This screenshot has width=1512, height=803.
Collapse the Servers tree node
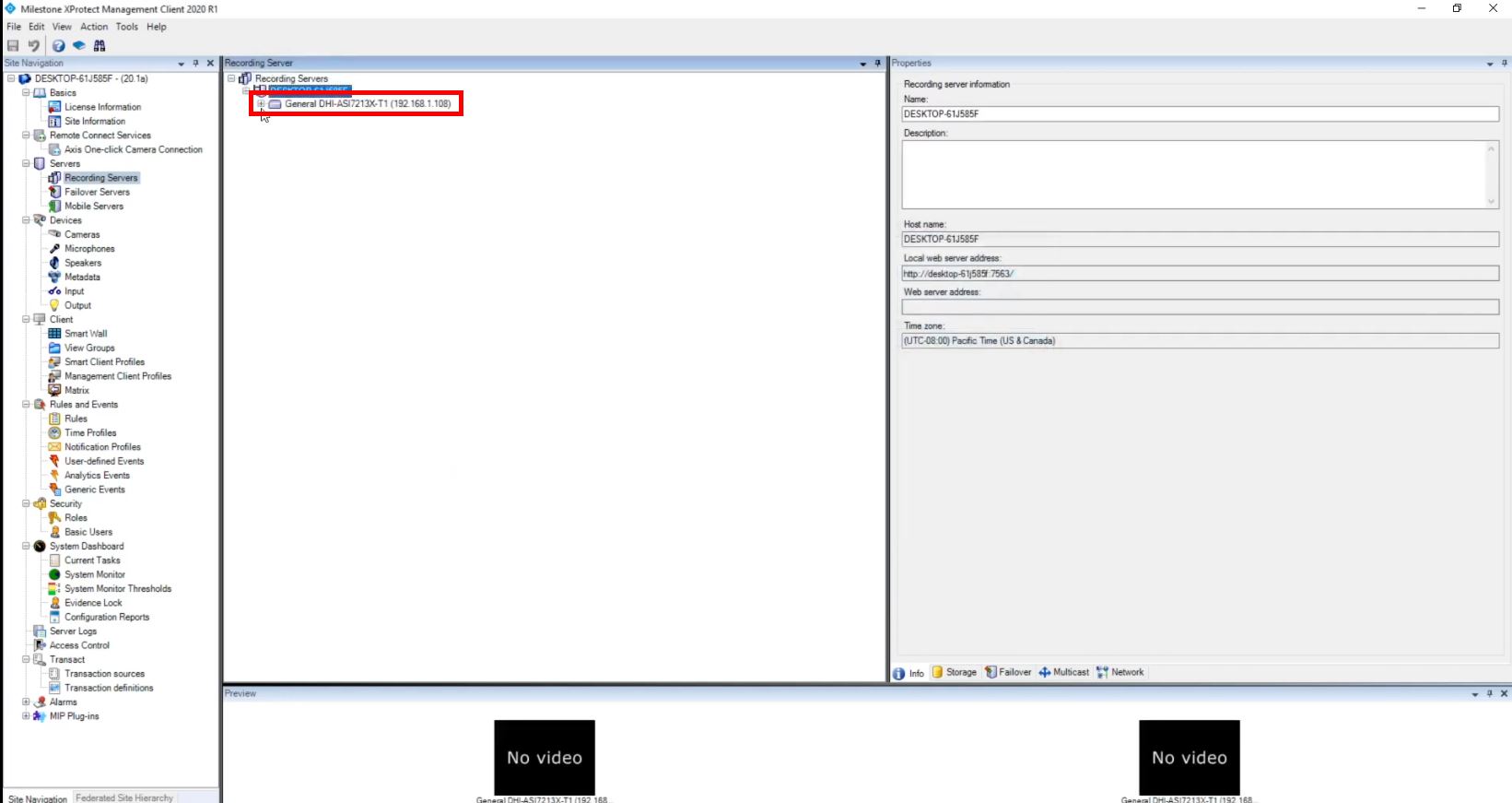tap(26, 163)
